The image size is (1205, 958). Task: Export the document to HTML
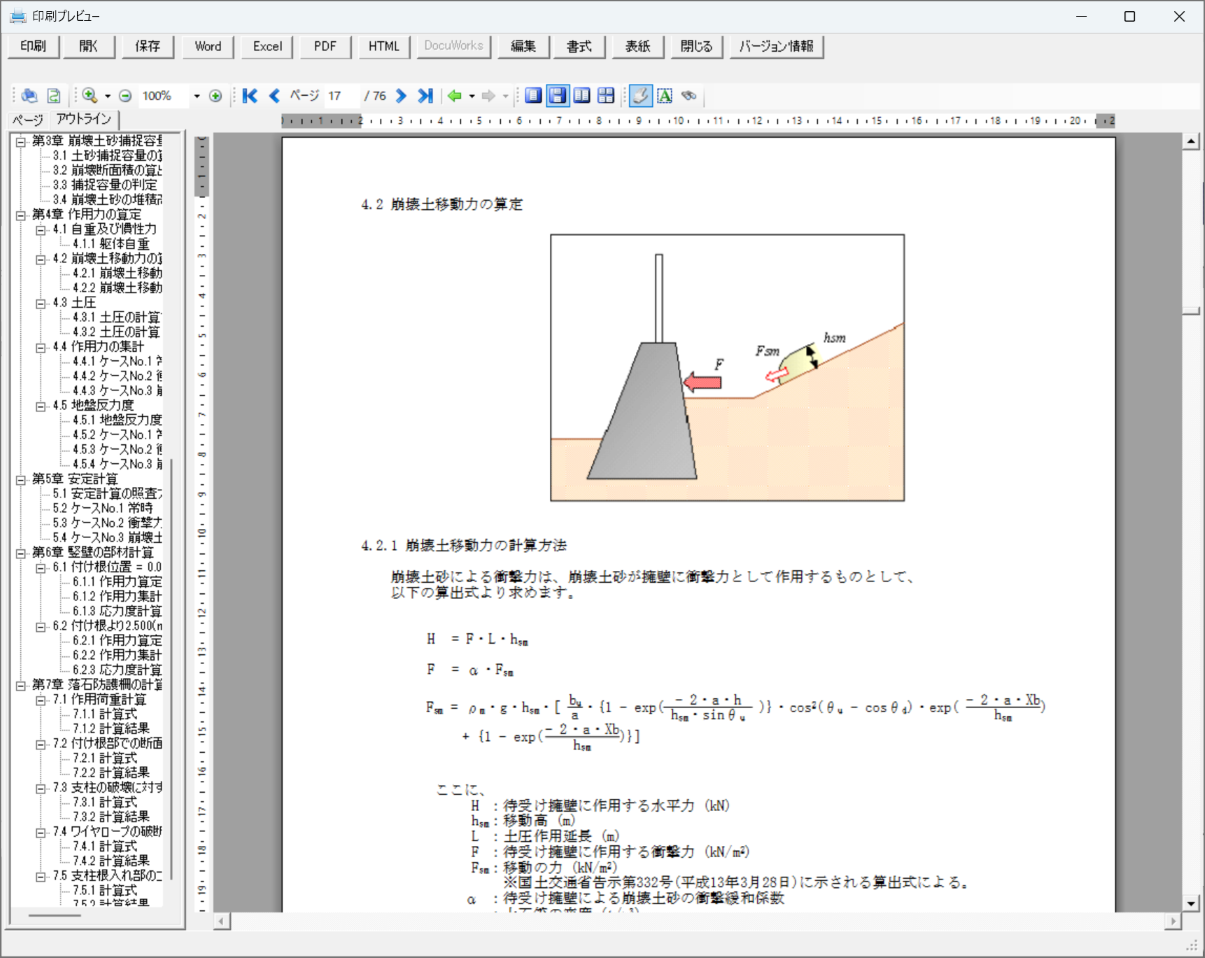coord(384,47)
